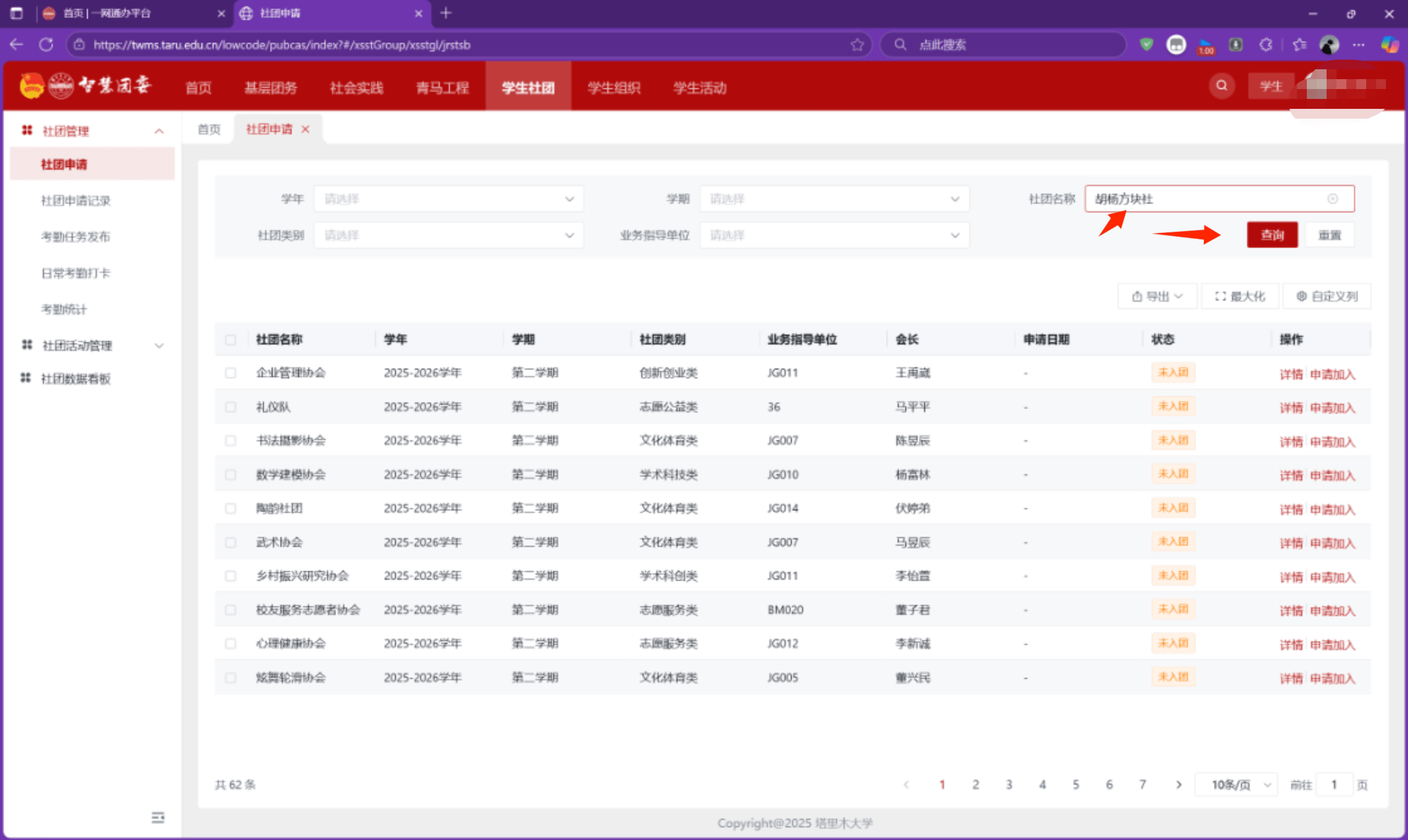Click the red 查询 button
Image resolution: width=1408 pixels, height=840 pixels.
pyautogui.click(x=1272, y=235)
